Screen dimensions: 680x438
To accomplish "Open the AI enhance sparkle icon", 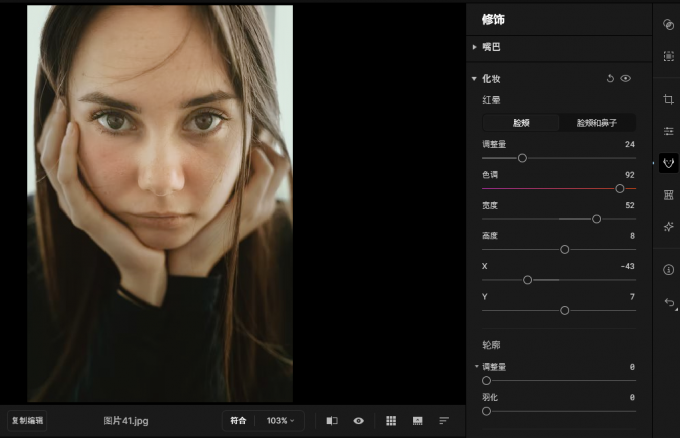I will point(669,227).
